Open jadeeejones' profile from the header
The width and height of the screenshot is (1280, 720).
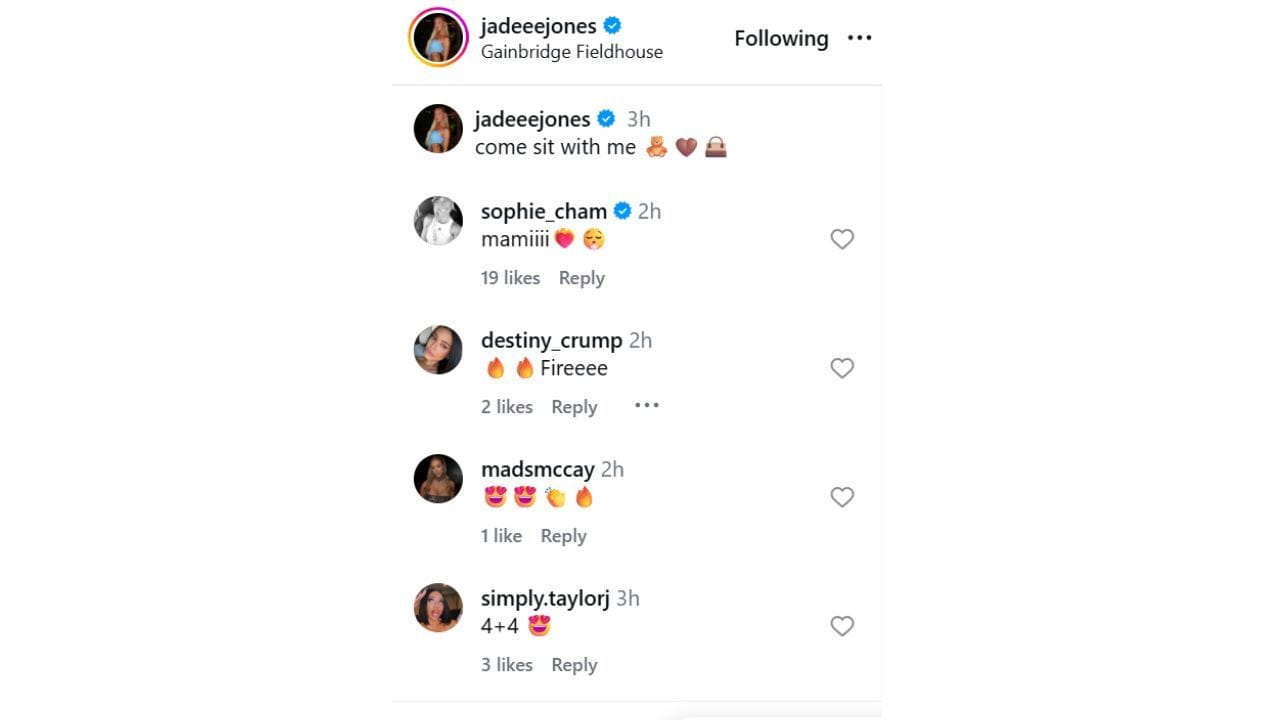[x=540, y=25]
